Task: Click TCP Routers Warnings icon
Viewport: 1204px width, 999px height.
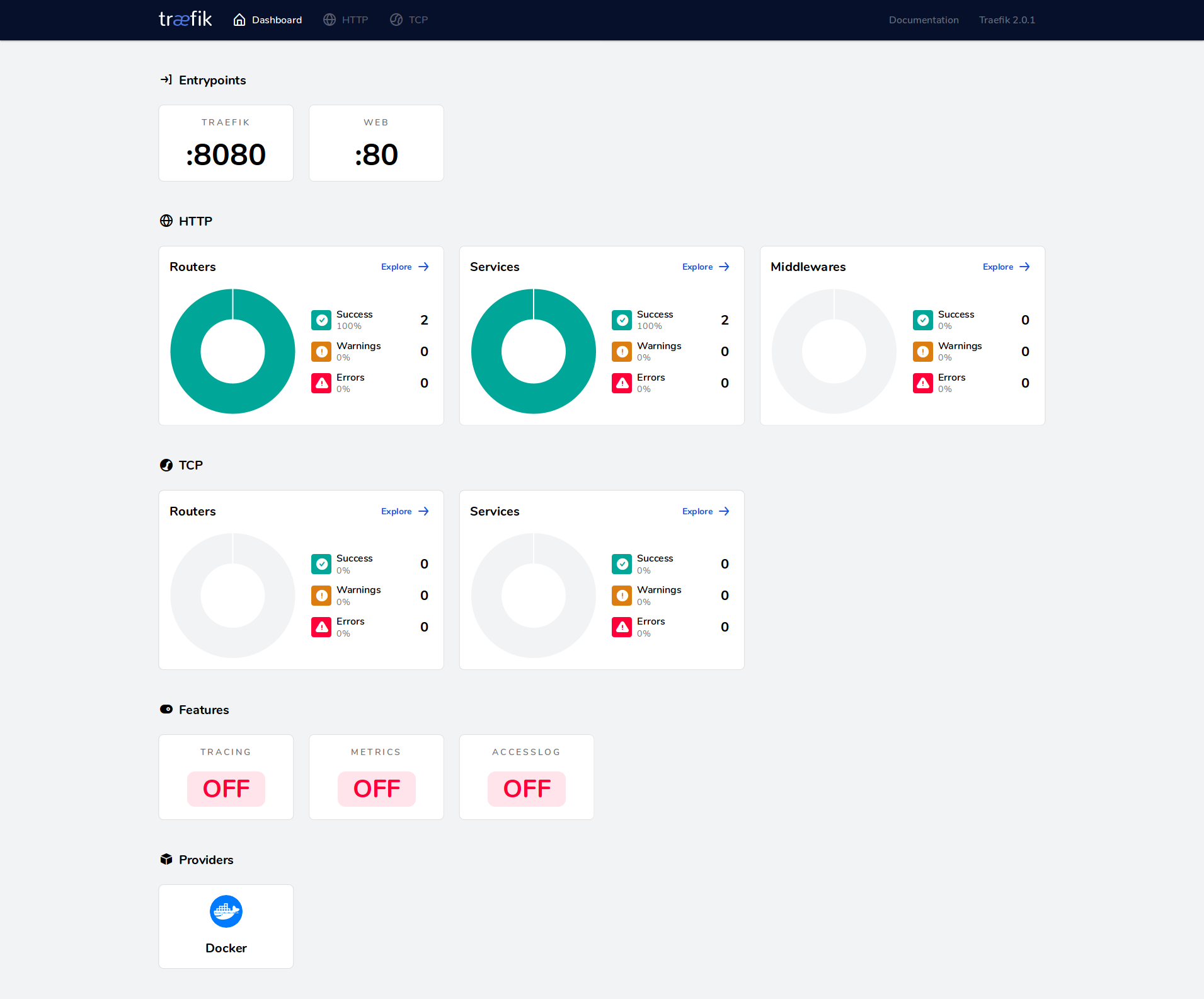Action: 321,596
